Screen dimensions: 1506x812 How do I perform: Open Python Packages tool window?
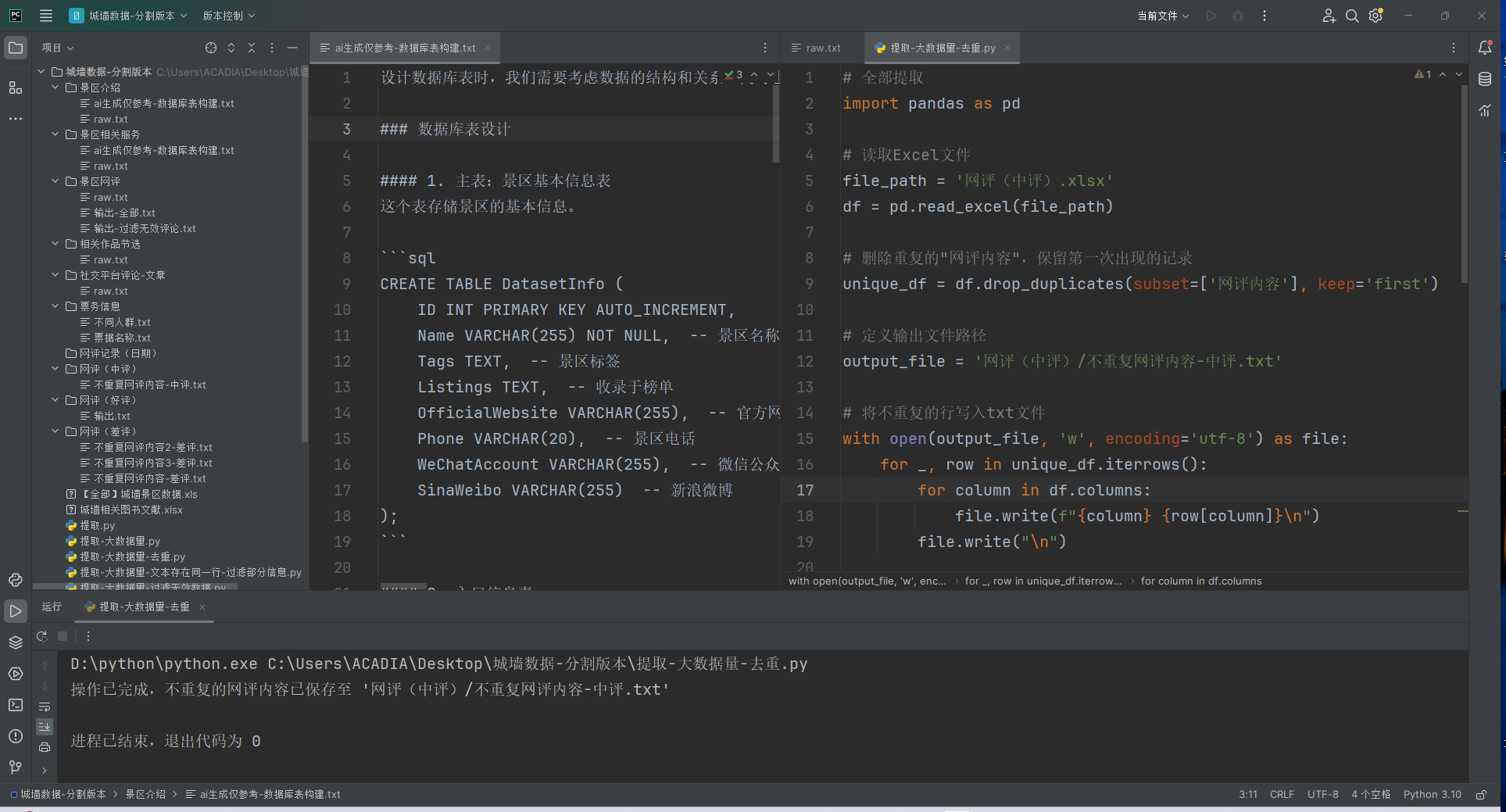[16, 642]
